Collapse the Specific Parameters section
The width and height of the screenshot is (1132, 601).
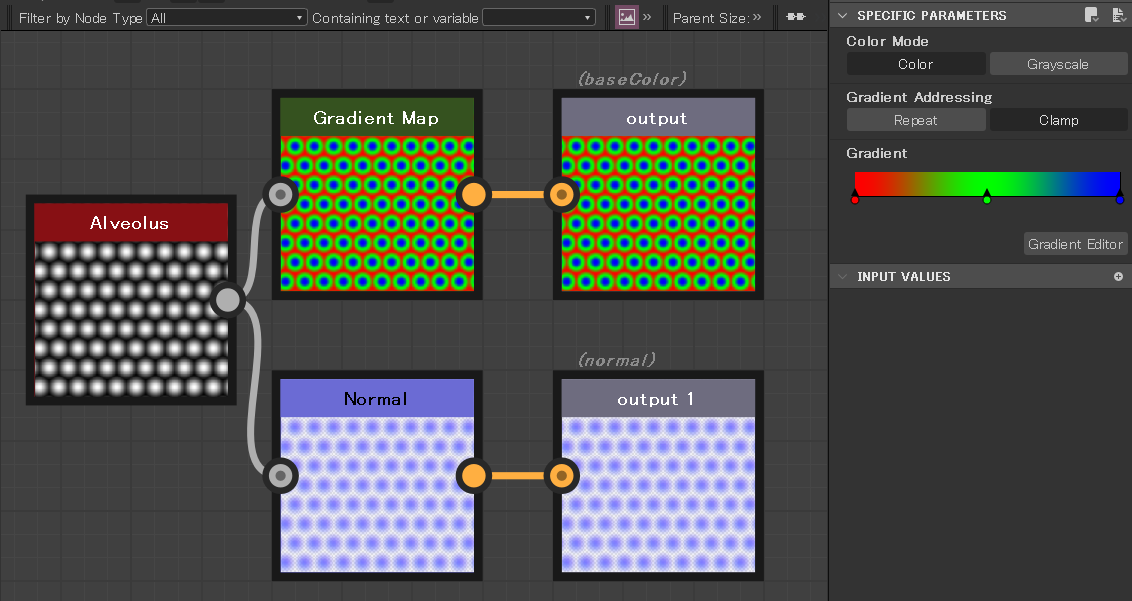point(842,15)
